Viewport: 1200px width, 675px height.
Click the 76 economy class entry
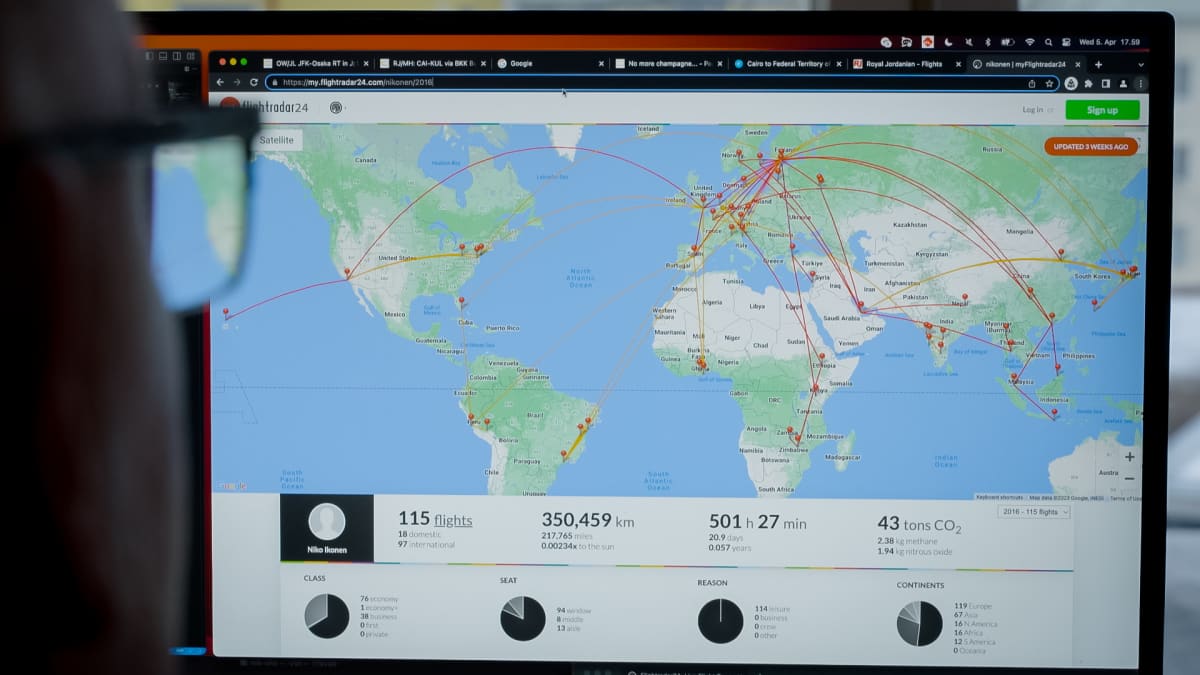click(x=379, y=599)
